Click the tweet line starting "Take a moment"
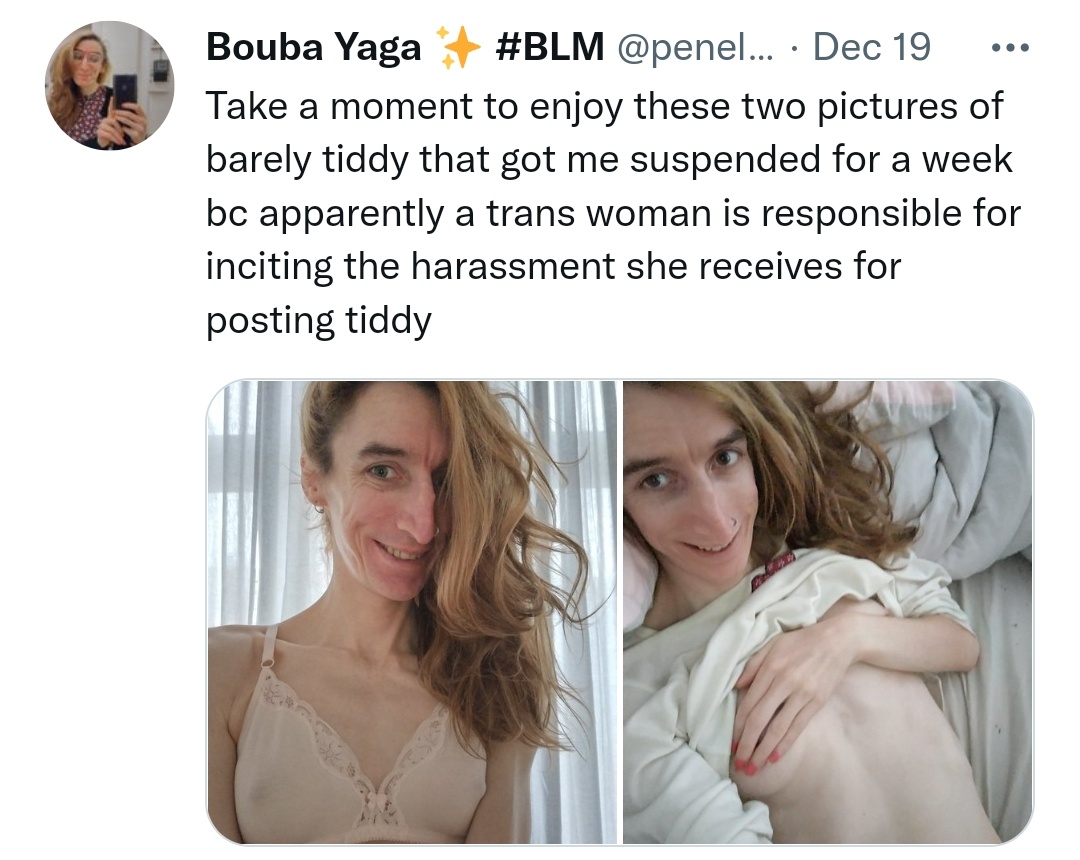The height and width of the screenshot is (860, 1080). pyautogui.click(x=604, y=107)
